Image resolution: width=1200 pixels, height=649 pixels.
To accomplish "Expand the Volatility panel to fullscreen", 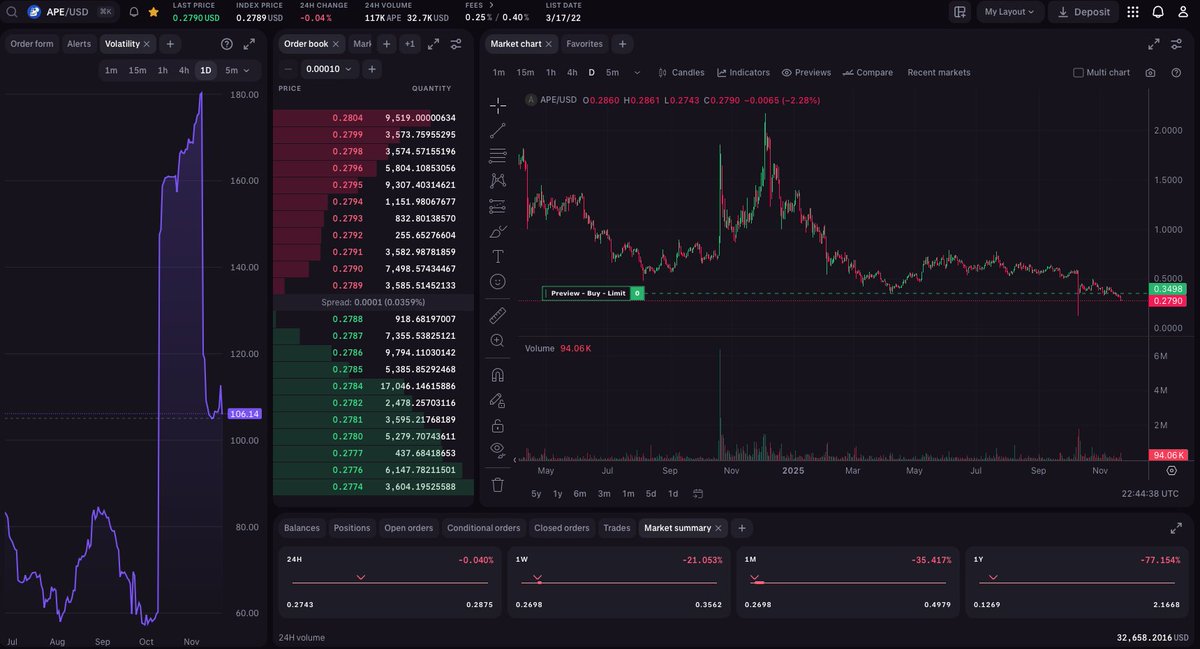I will [x=249, y=44].
